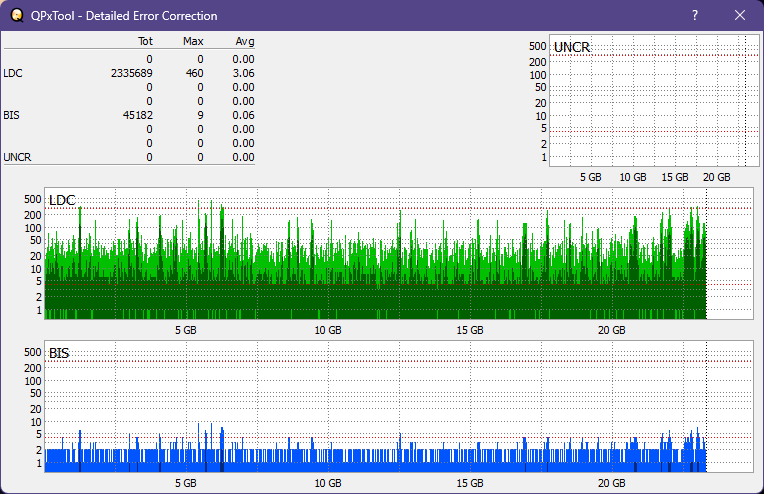Click the Tot column header
This screenshot has height=494, width=764.
click(x=145, y=41)
